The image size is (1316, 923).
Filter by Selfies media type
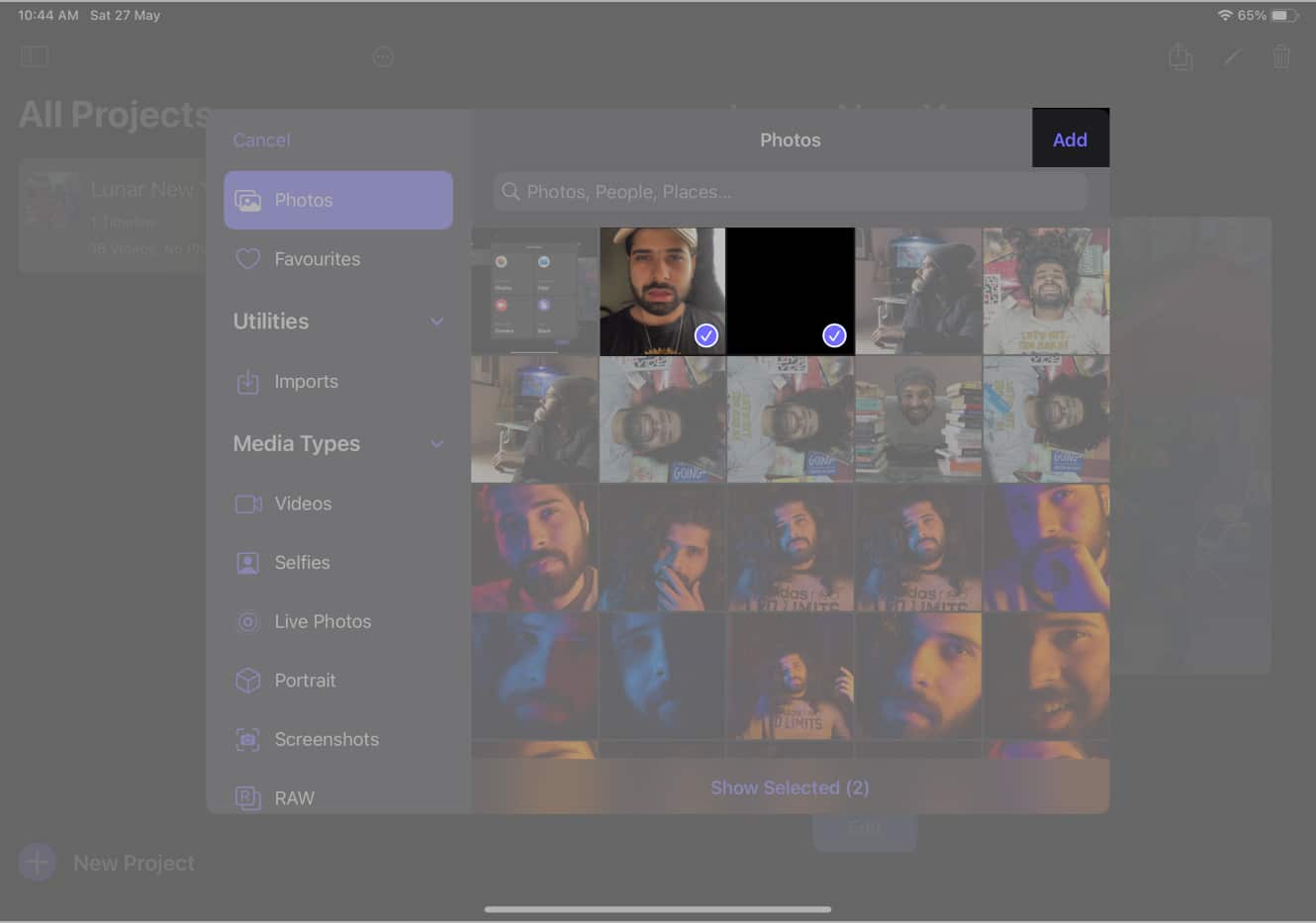338,562
